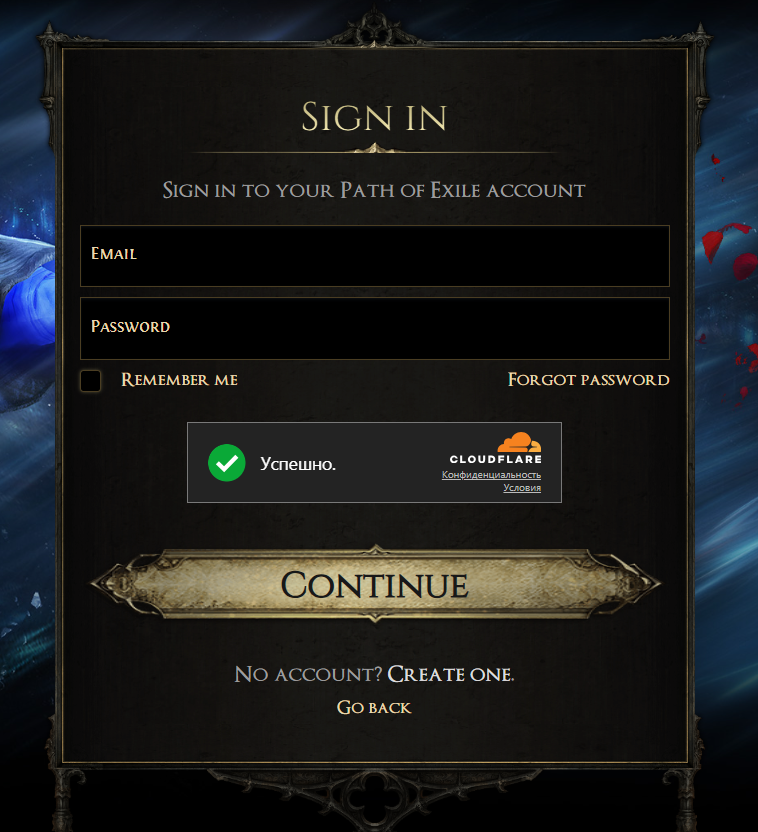Open the Forgot password link

click(588, 380)
